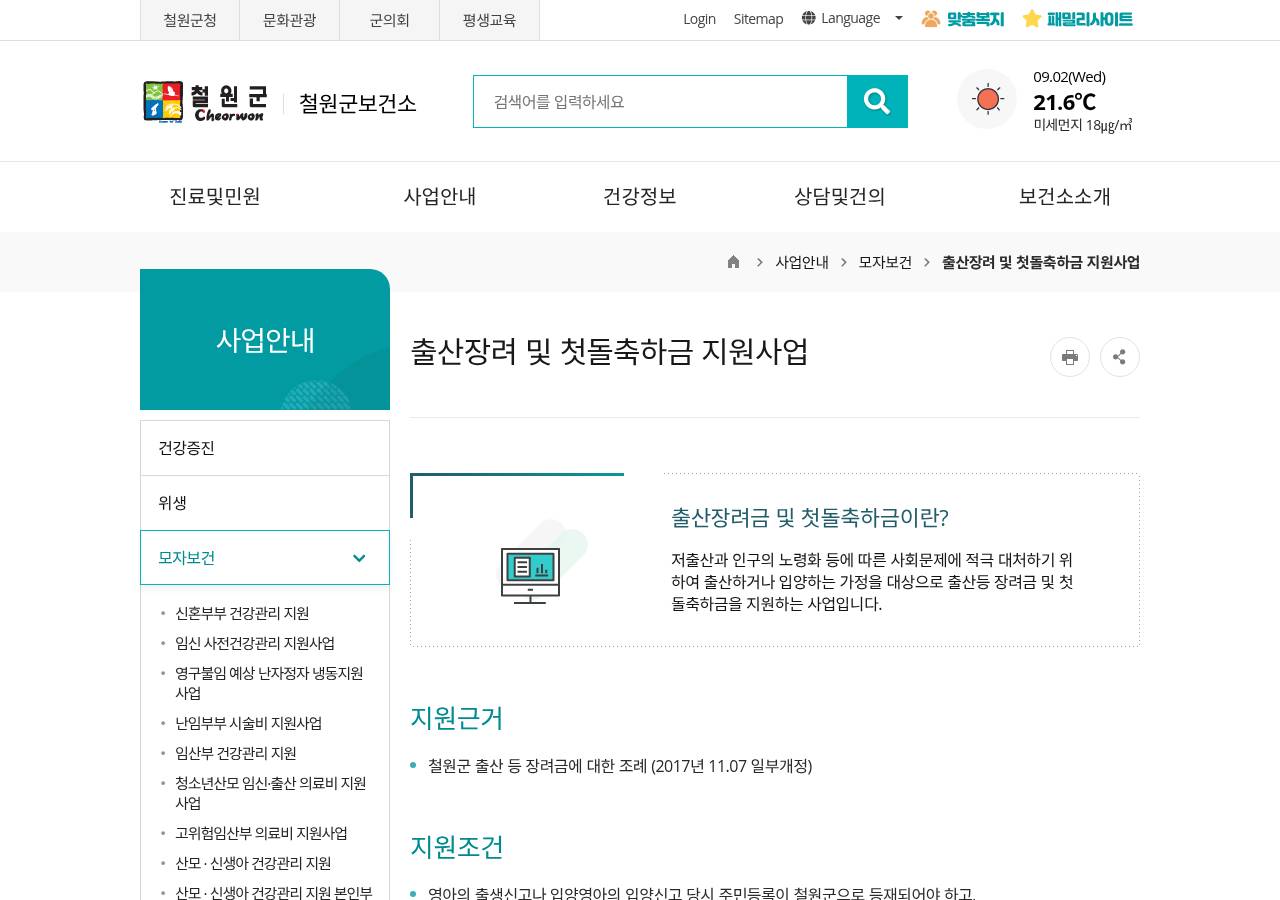Click the 패밀리사이트 star icon link
Screen dimensions: 1280x900
click(1077, 18)
